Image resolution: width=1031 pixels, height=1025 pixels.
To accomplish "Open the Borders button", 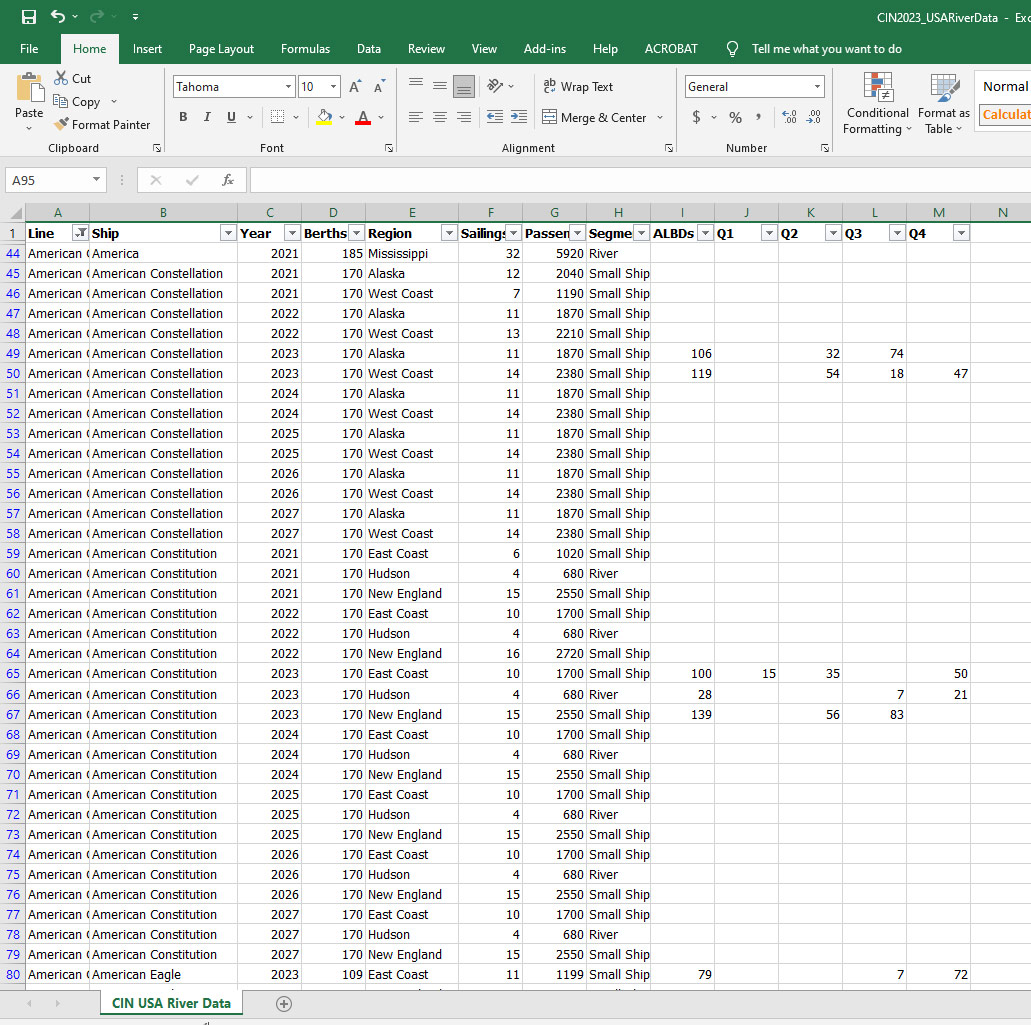I will point(277,117).
